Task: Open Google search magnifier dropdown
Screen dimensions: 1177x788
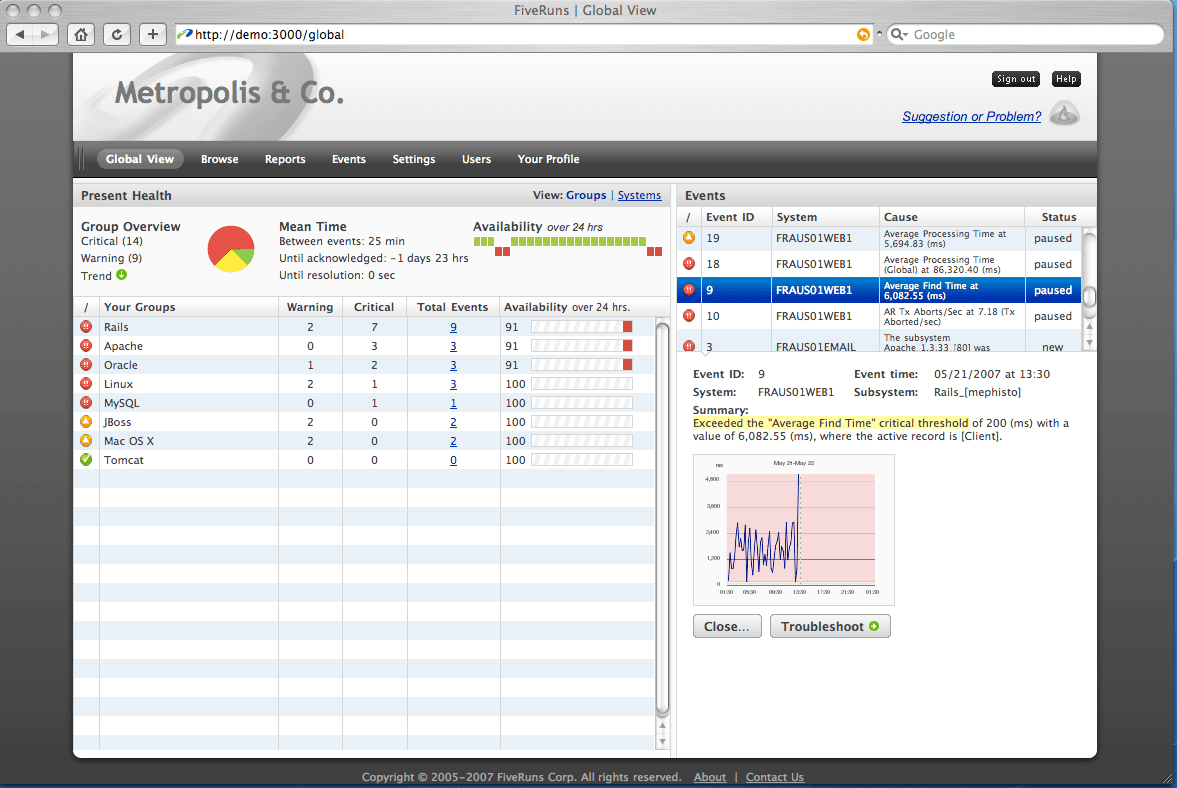Action: point(899,35)
